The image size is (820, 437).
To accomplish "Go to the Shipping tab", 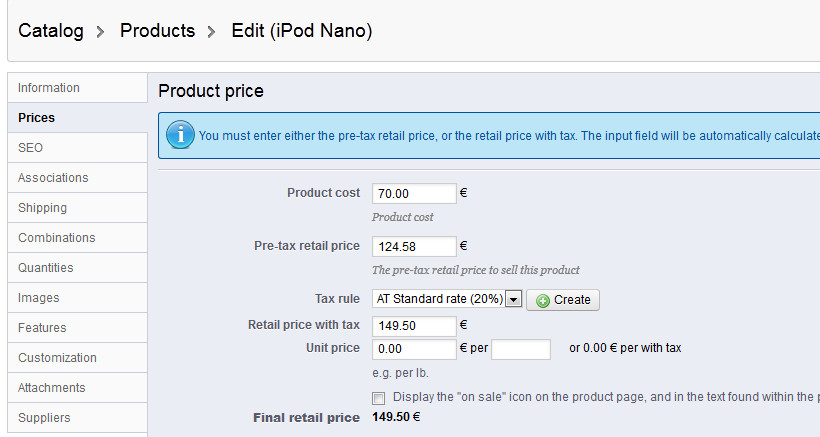I will pyautogui.click(x=42, y=208).
